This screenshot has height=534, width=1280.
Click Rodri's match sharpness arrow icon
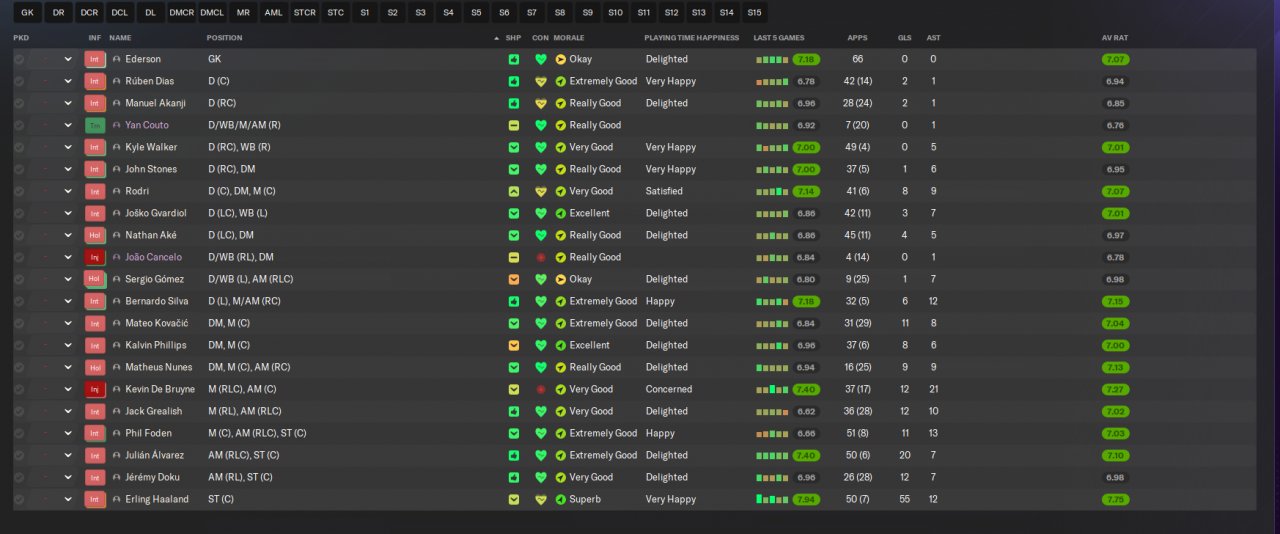[x=514, y=191]
